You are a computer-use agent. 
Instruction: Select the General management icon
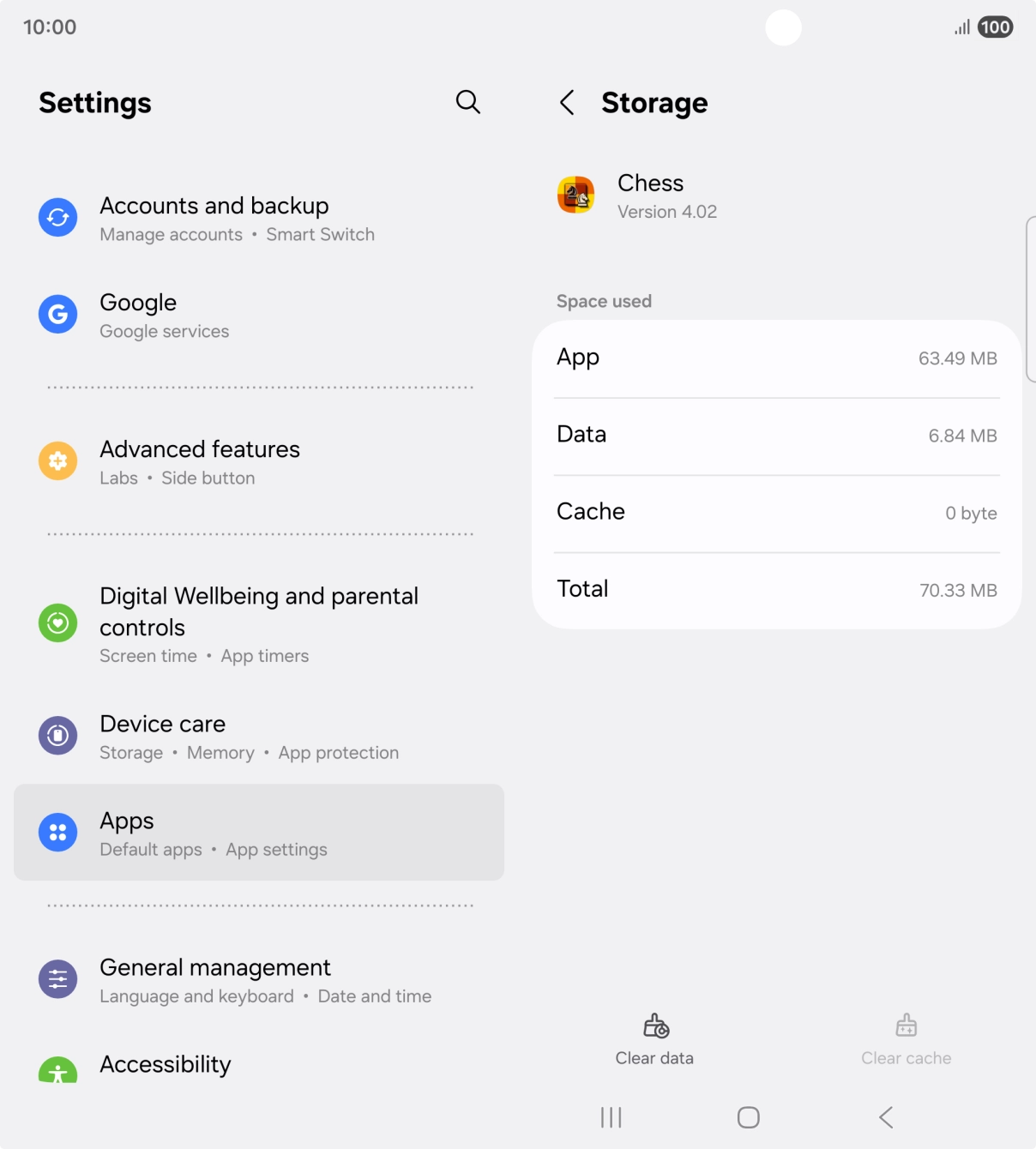tap(57, 978)
